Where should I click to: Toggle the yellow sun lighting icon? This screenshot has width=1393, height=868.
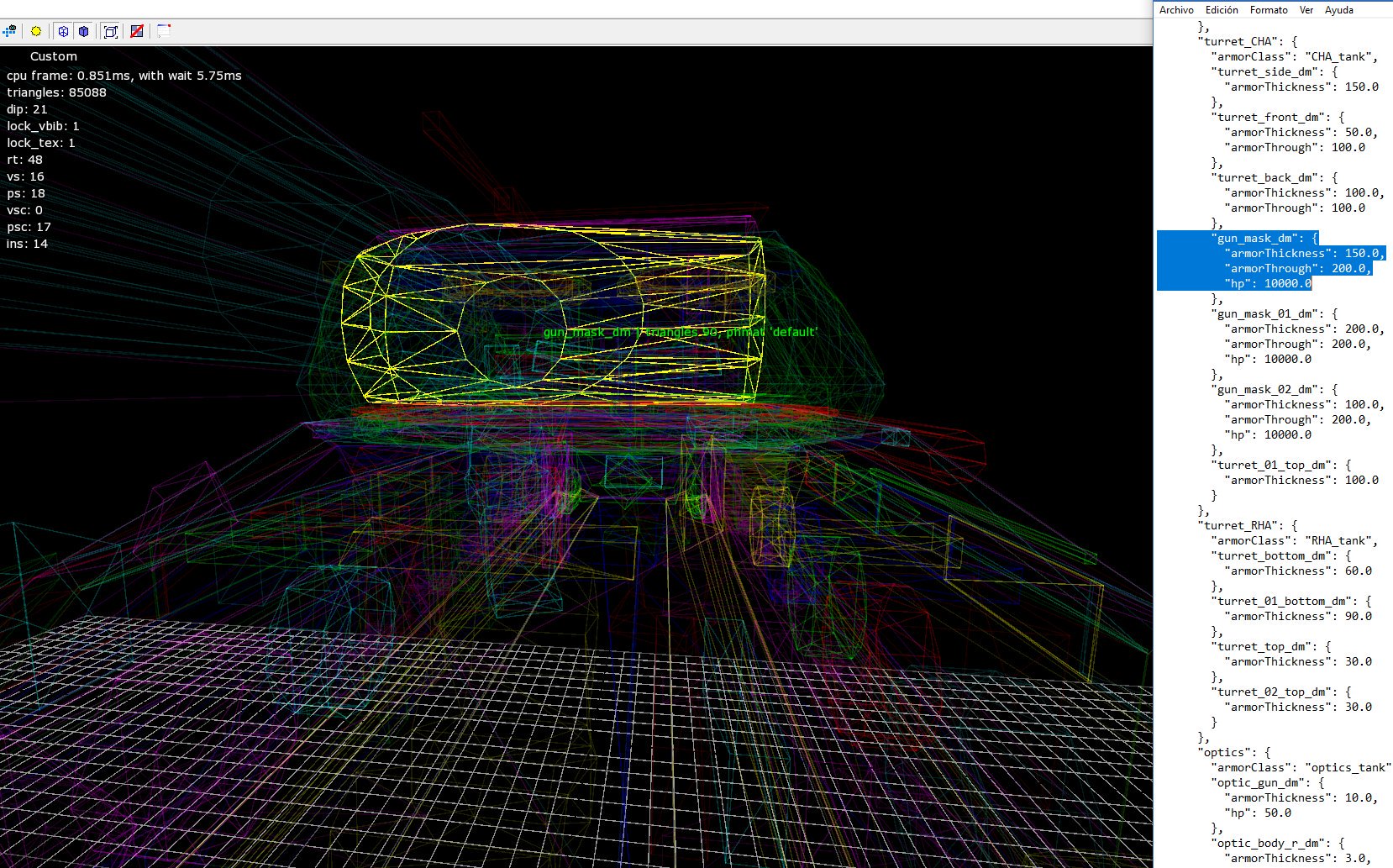click(36, 31)
